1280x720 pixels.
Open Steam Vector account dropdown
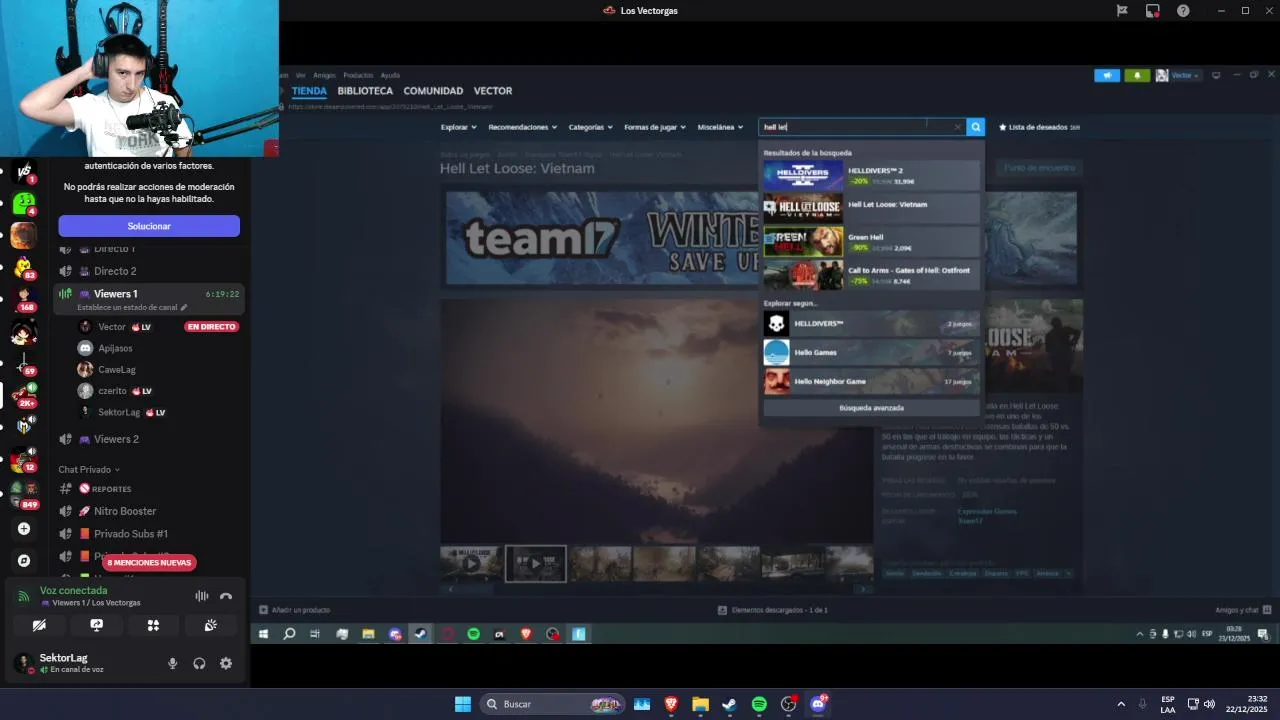pyautogui.click(x=1178, y=75)
